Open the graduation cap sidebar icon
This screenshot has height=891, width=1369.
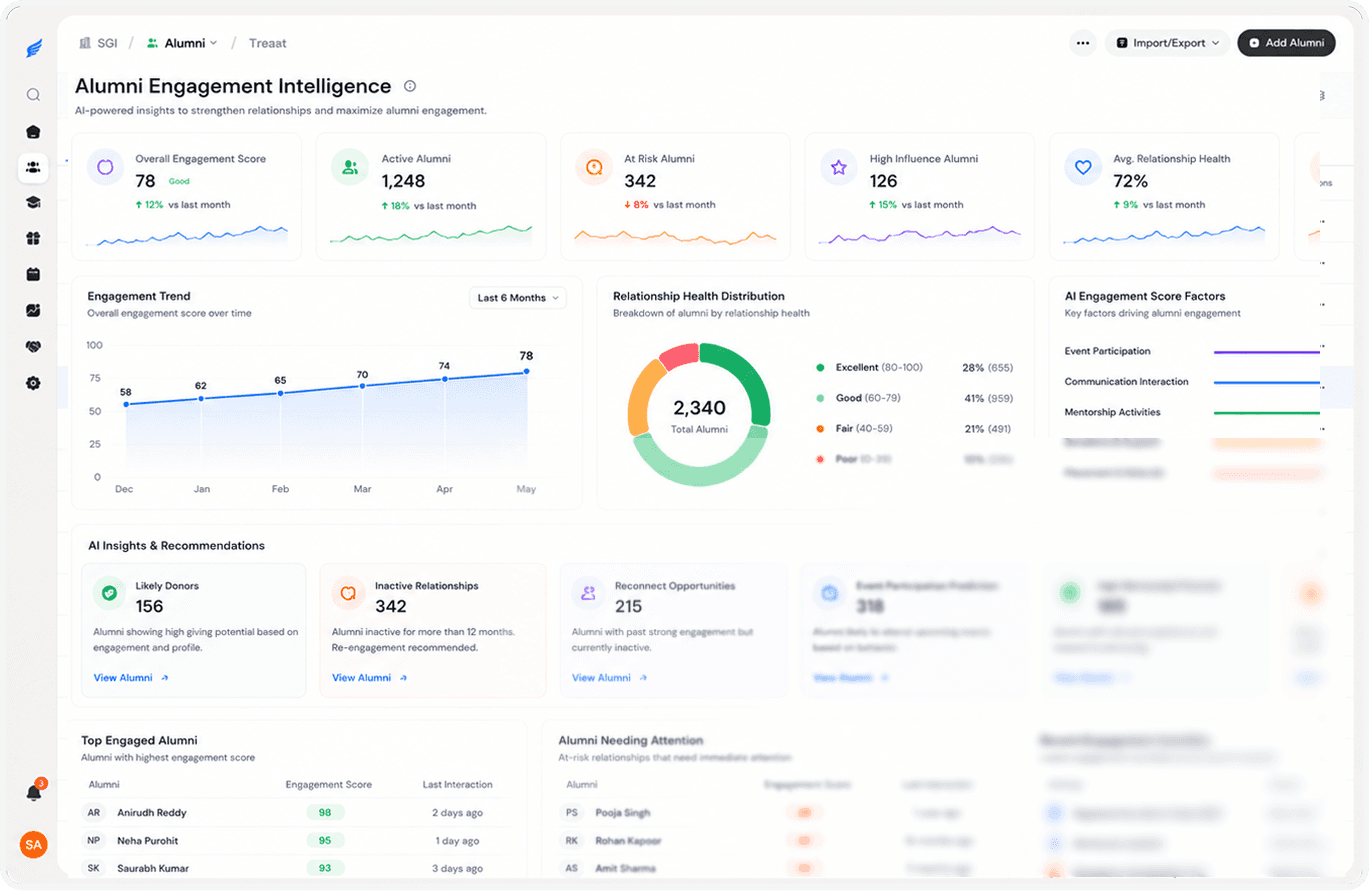[x=33, y=203]
